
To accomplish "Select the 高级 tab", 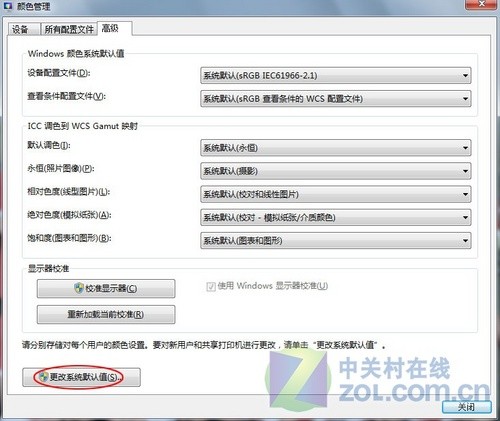I will coord(115,28).
